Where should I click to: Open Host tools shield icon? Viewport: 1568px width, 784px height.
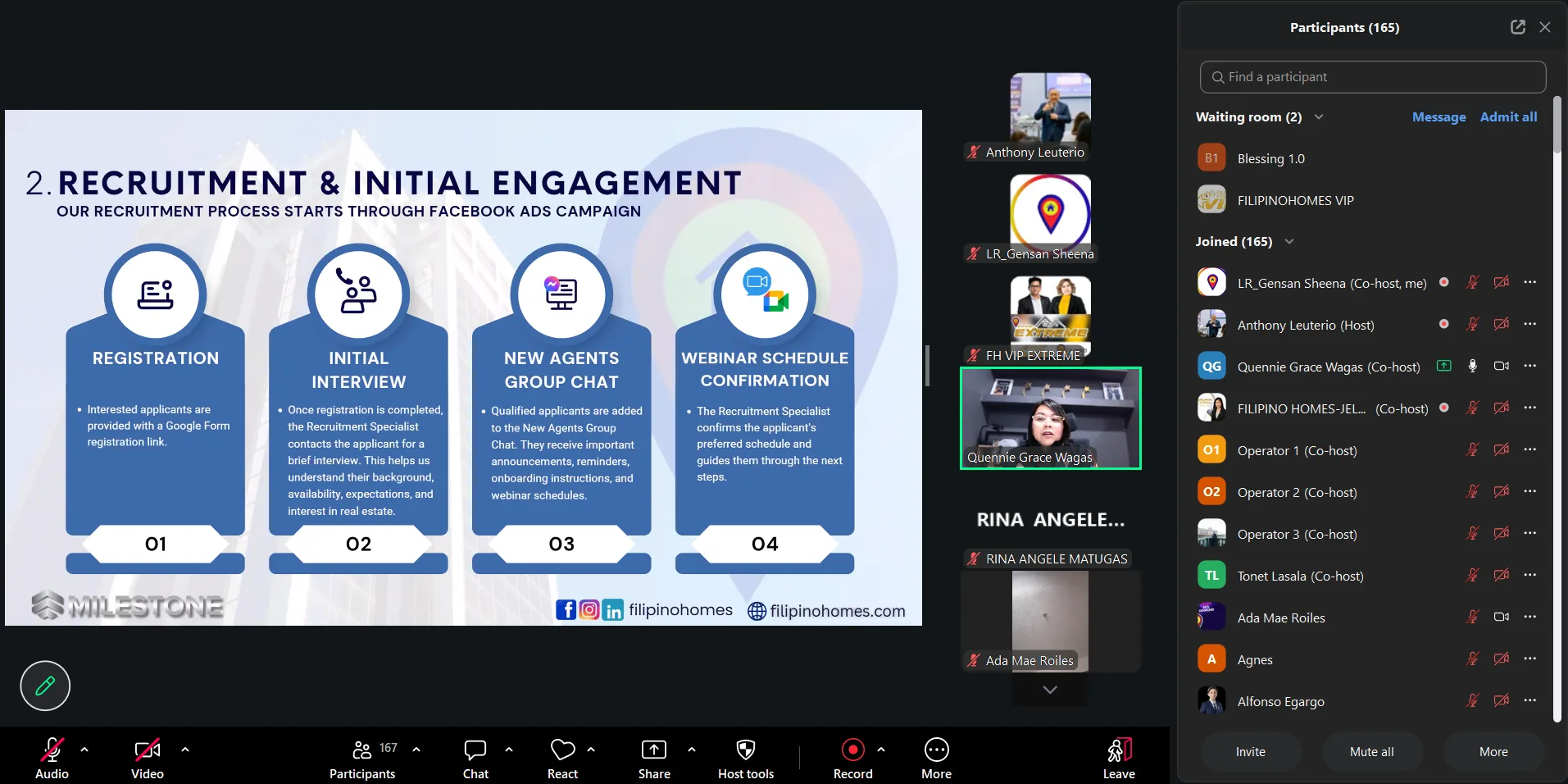(x=746, y=750)
